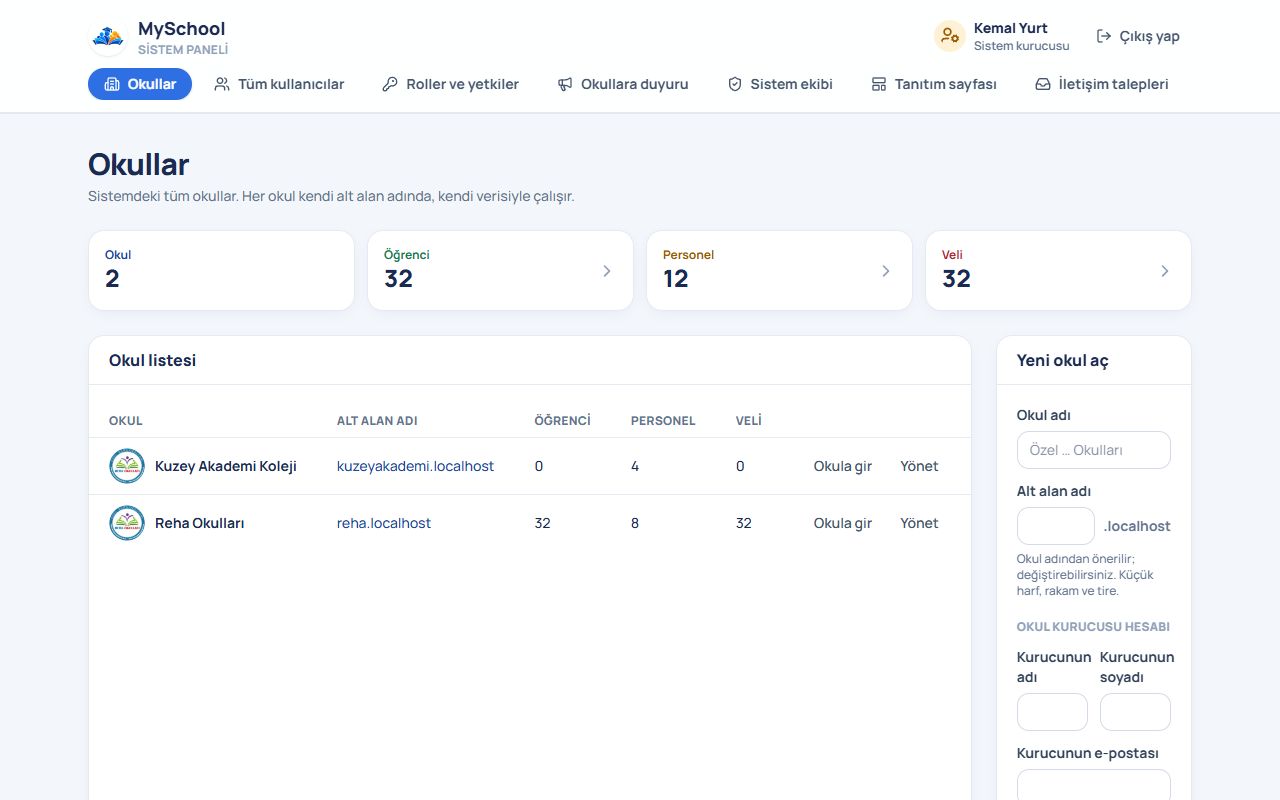Image resolution: width=1280 pixels, height=800 pixels.
Task: Click the Sistem kurucusu role label
Action: click(1022, 46)
